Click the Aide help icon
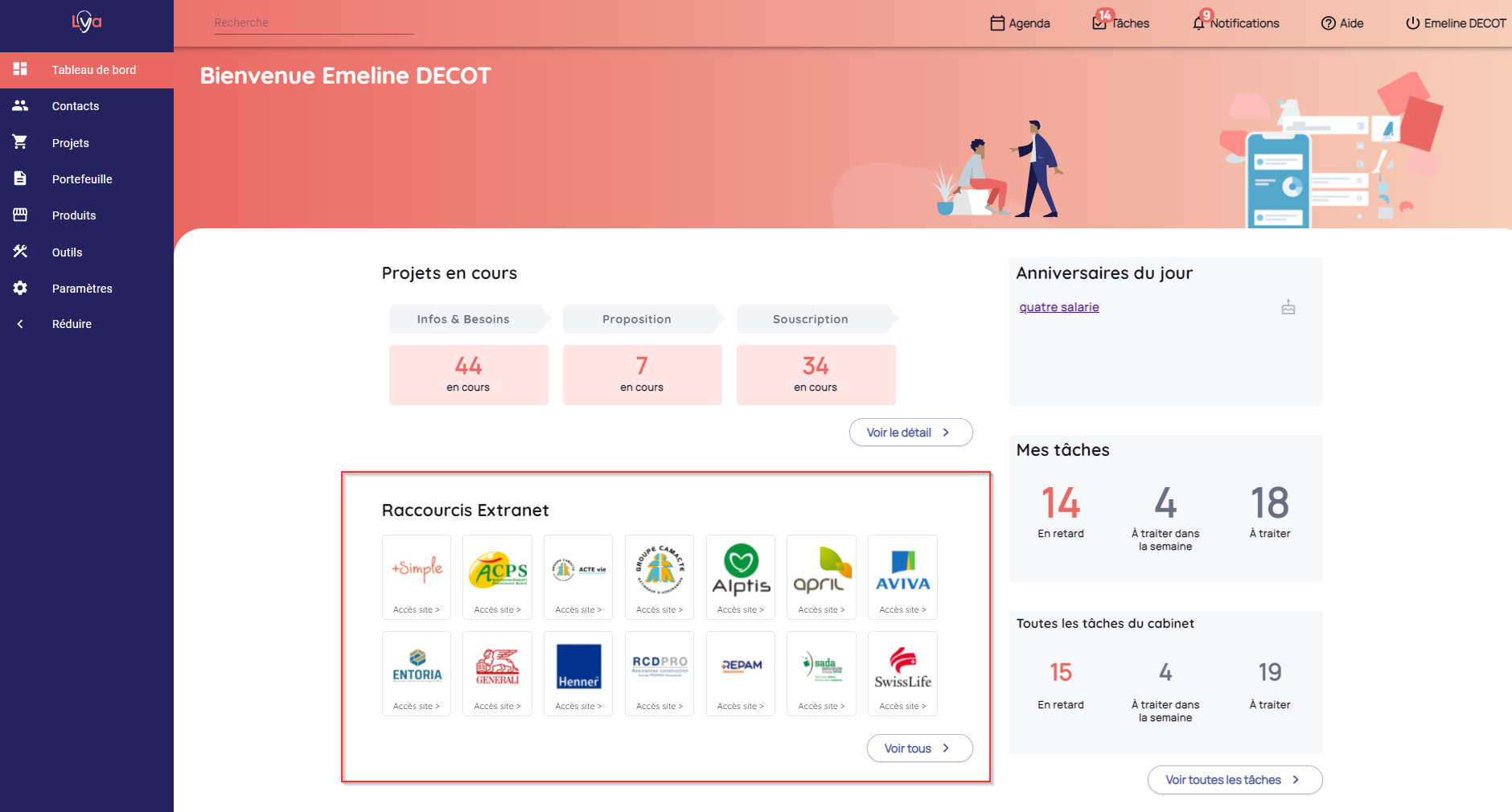The width and height of the screenshot is (1512, 812). pyautogui.click(x=1329, y=23)
